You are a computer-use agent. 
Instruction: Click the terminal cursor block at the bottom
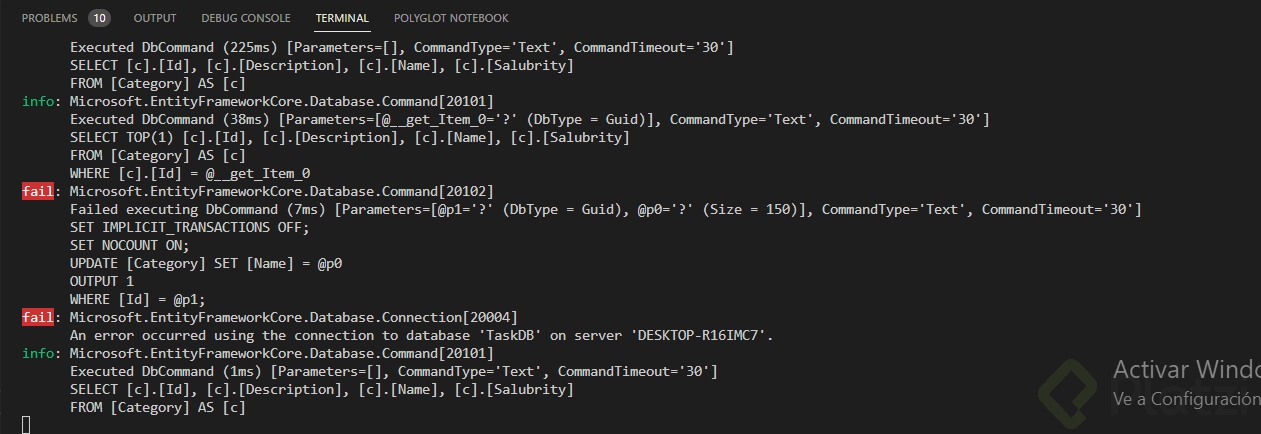click(26, 425)
